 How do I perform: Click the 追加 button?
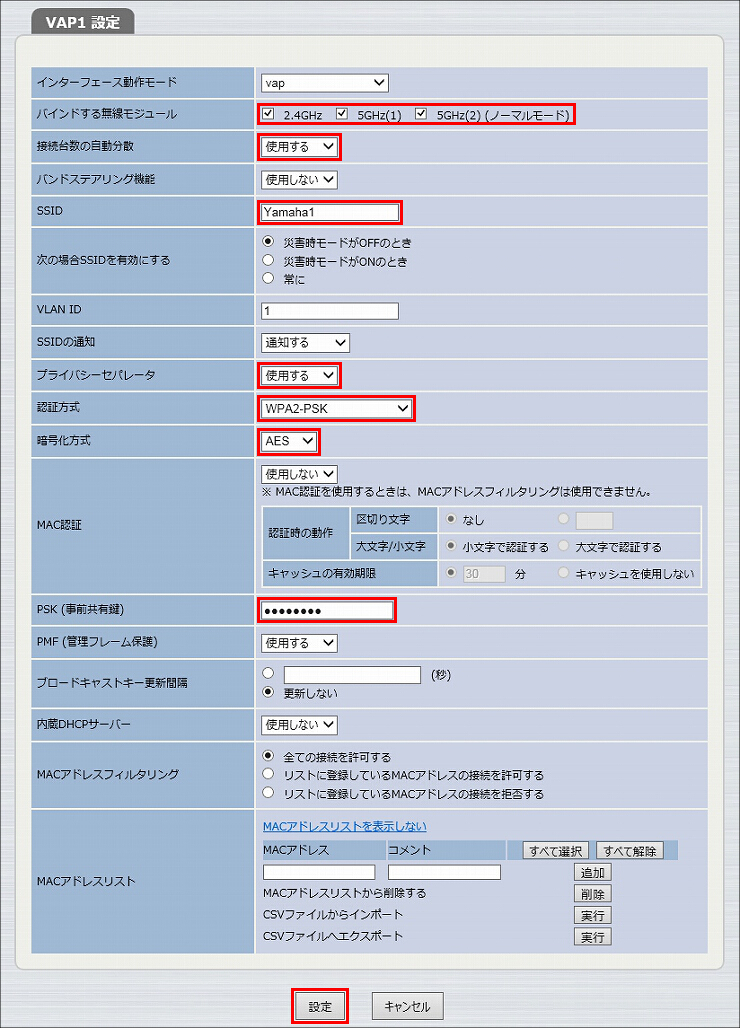coord(593,872)
